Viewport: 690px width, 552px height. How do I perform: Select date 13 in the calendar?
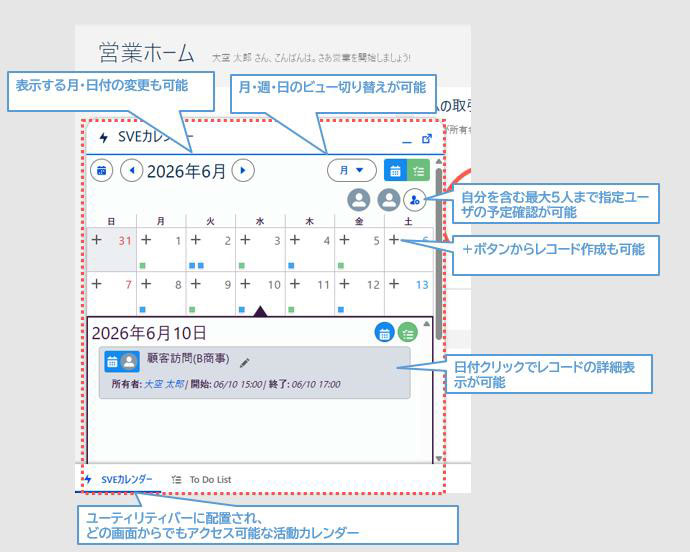422,285
